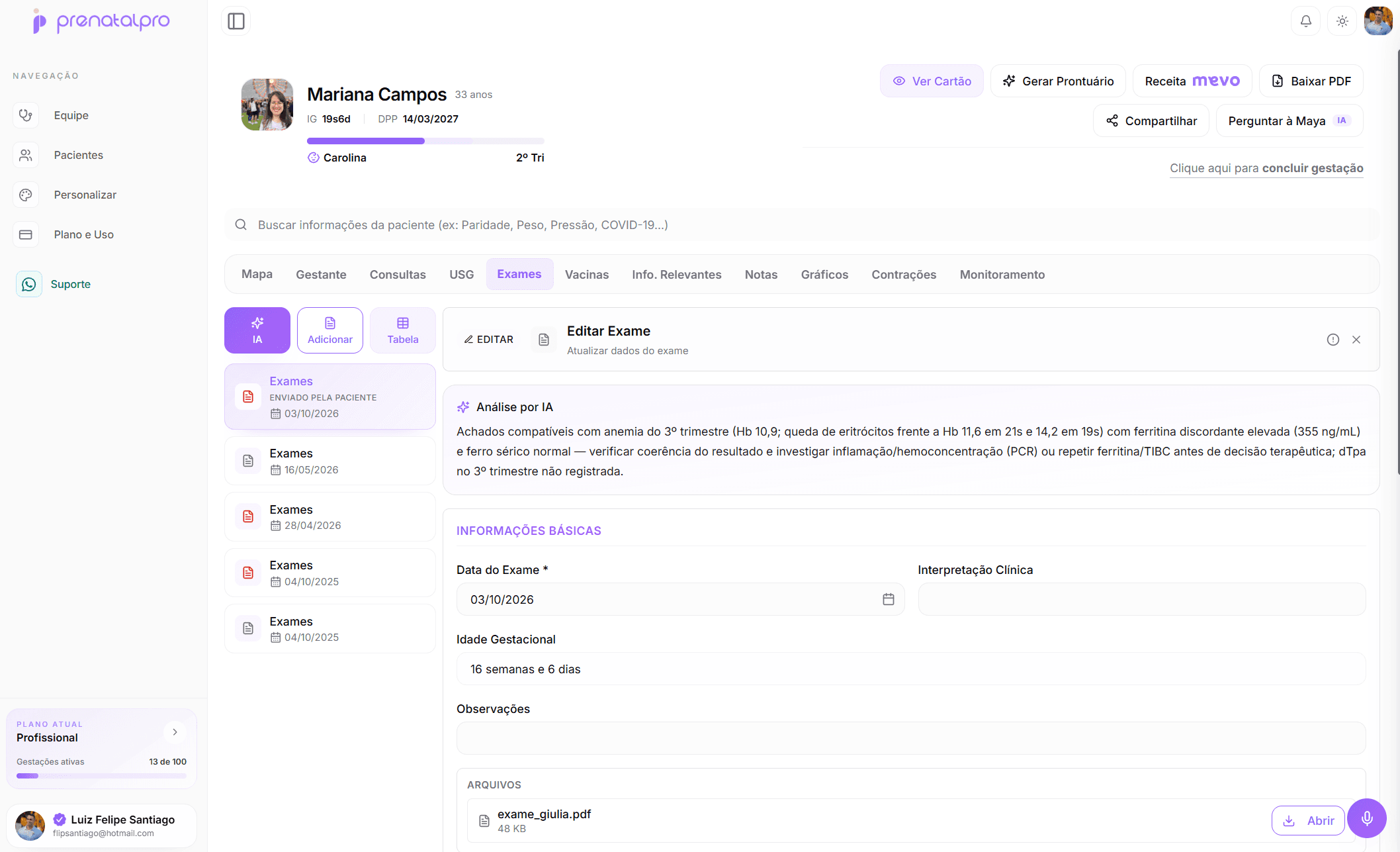The height and width of the screenshot is (852, 1400).
Task: Focus the patient information search field
Action: [802, 225]
